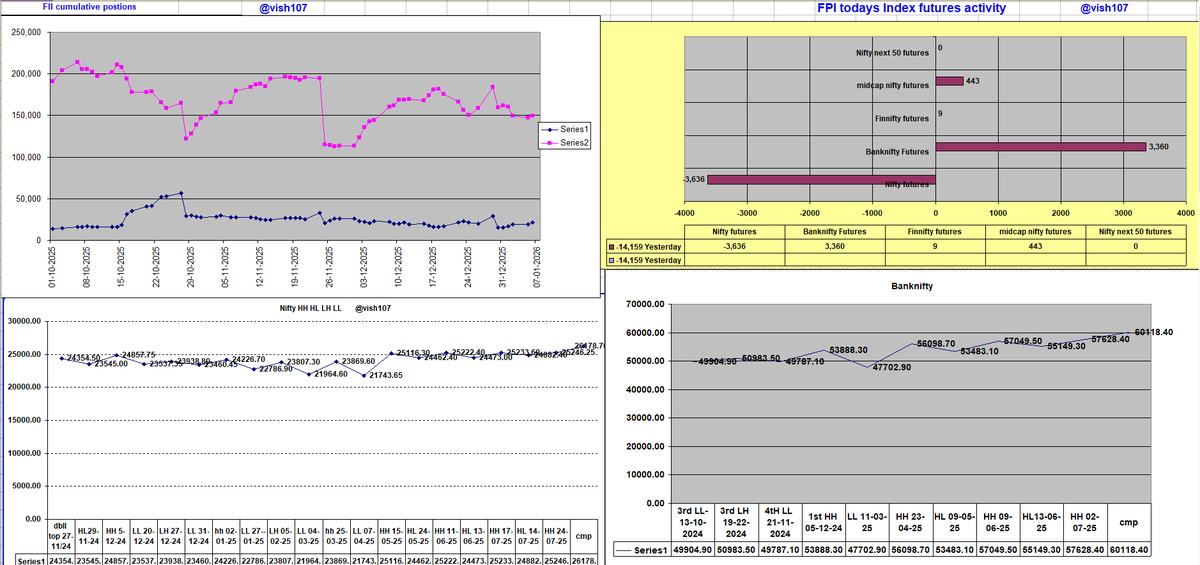Screen dimensions: 1200x565
Task: Click the 21743.65 data label on Nifty chart
Action: (384, 375)
